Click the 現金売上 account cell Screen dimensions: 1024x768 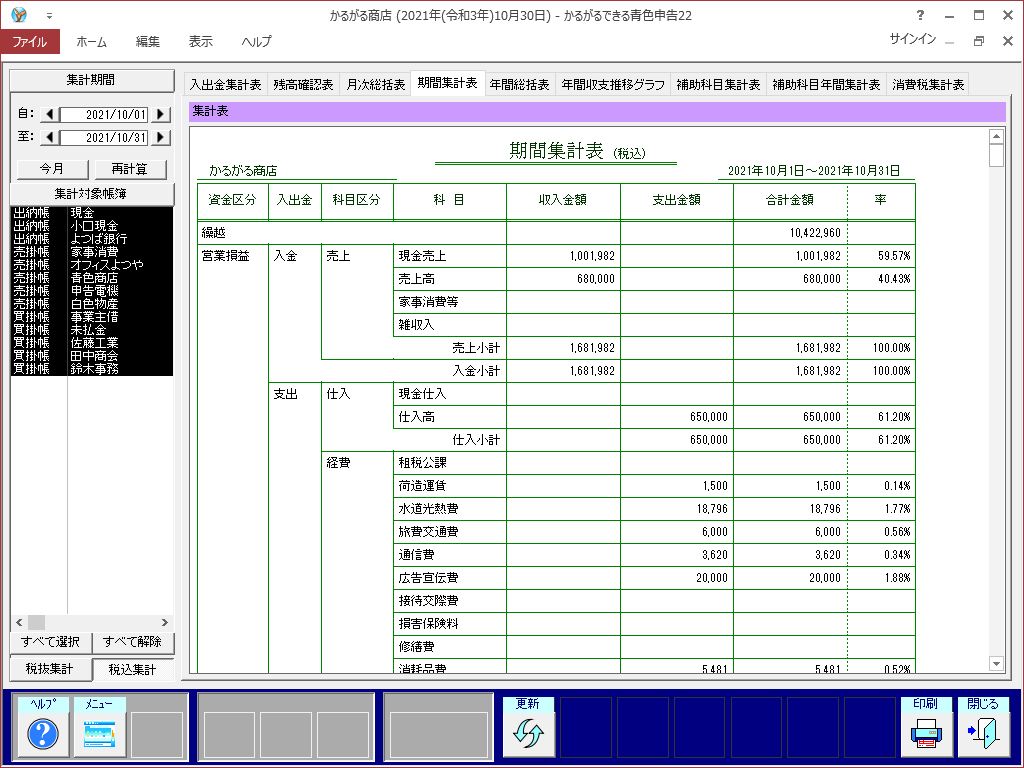tap(449, 256)
